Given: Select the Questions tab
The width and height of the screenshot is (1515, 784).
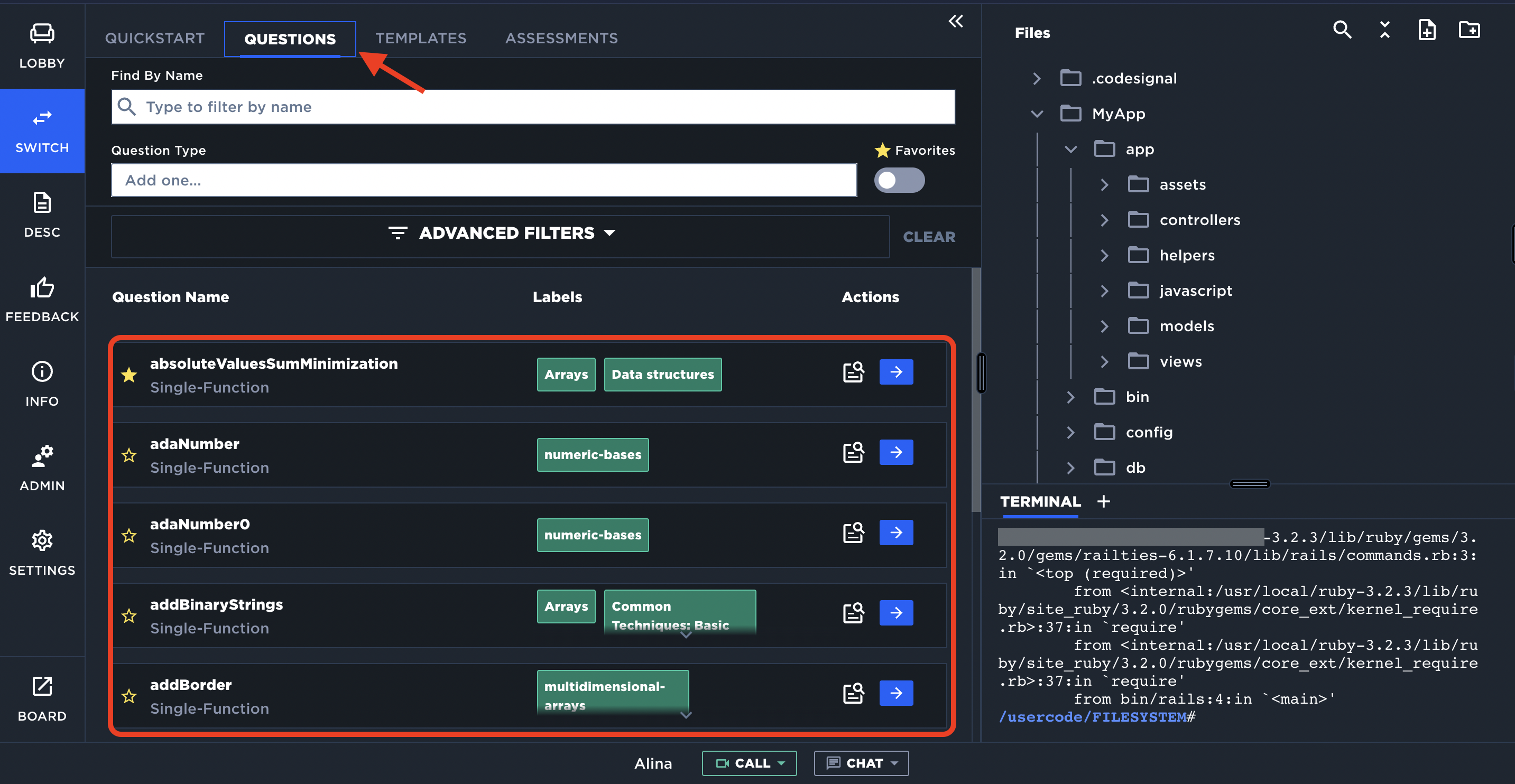Looking at the screenshot, I should click(290, 40).
